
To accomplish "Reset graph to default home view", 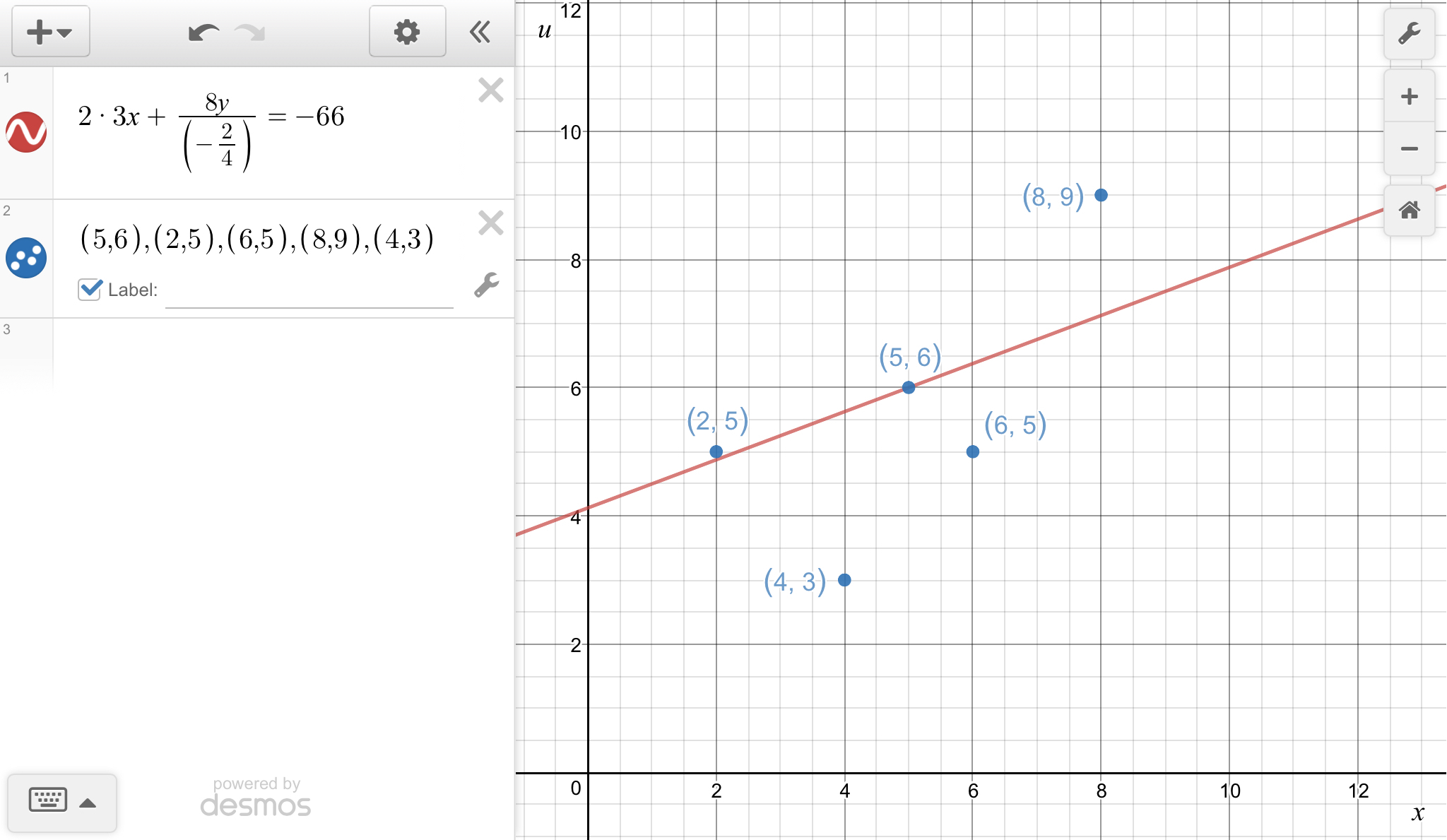I will click(1409, 210).
